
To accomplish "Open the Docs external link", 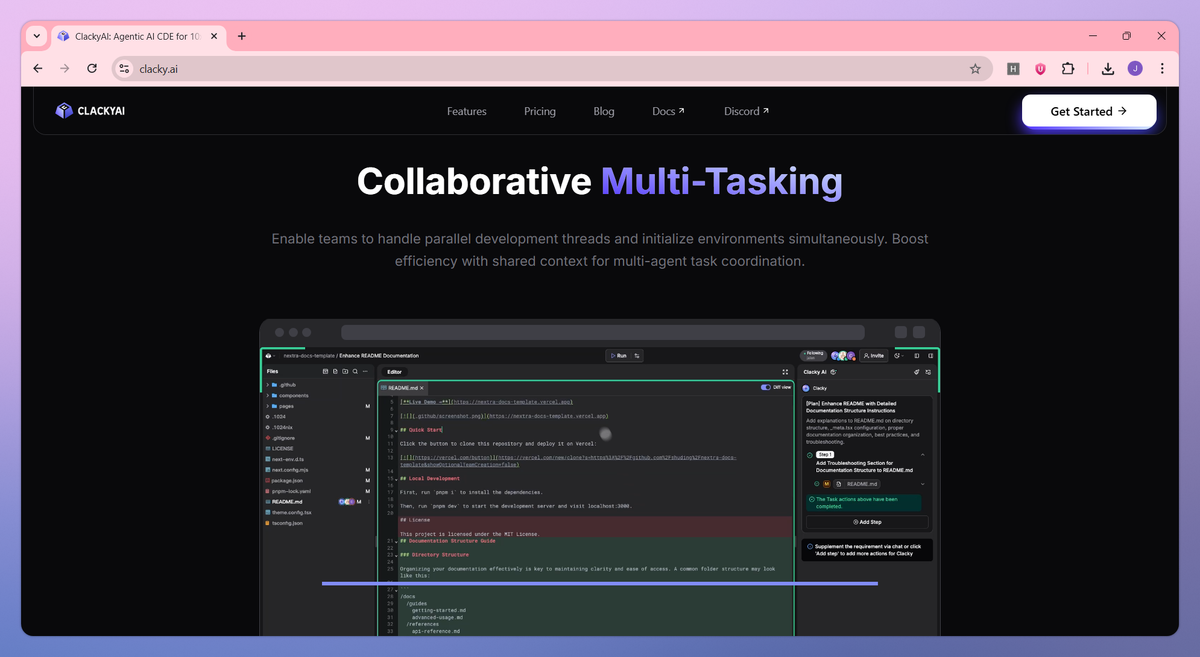I will (x=669, y=111).
